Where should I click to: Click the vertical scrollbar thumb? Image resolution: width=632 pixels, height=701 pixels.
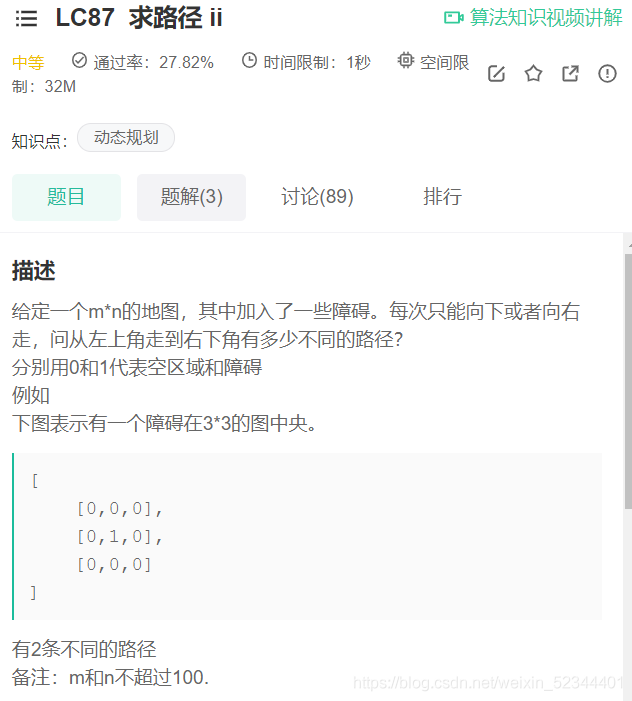point(628,381)
